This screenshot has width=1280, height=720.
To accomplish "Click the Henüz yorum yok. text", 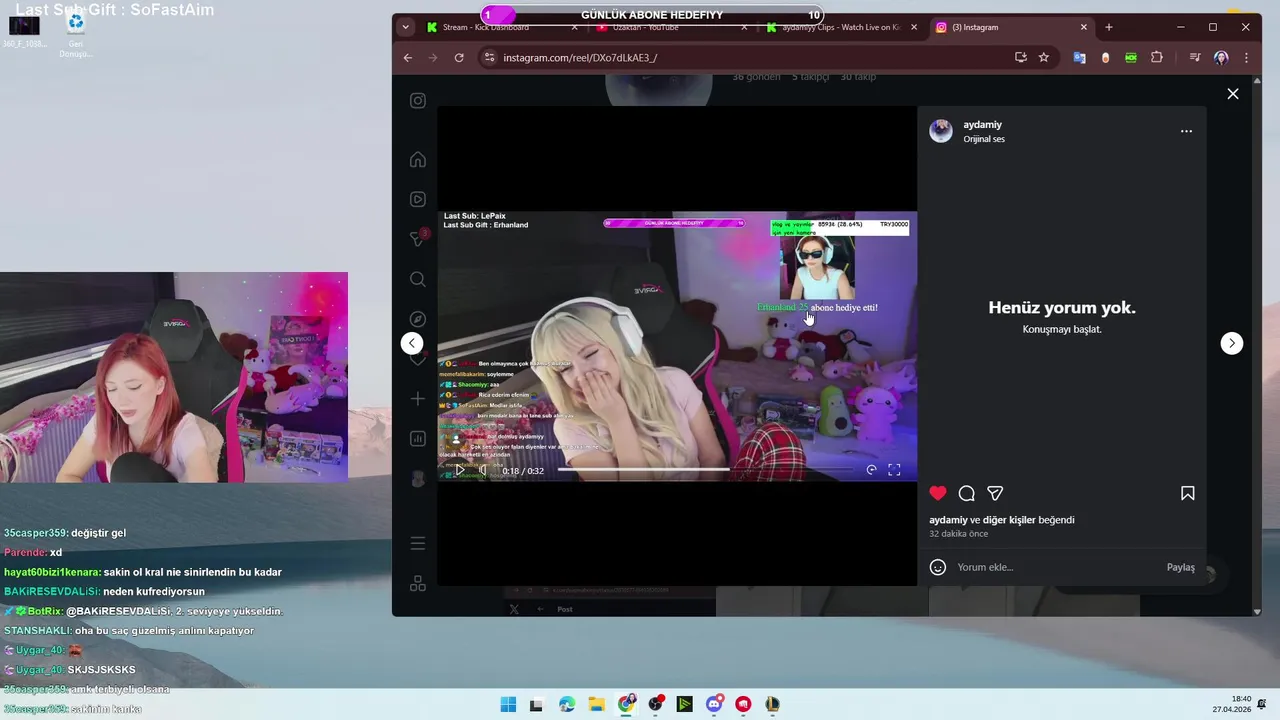I will (x=1062, y=308).
